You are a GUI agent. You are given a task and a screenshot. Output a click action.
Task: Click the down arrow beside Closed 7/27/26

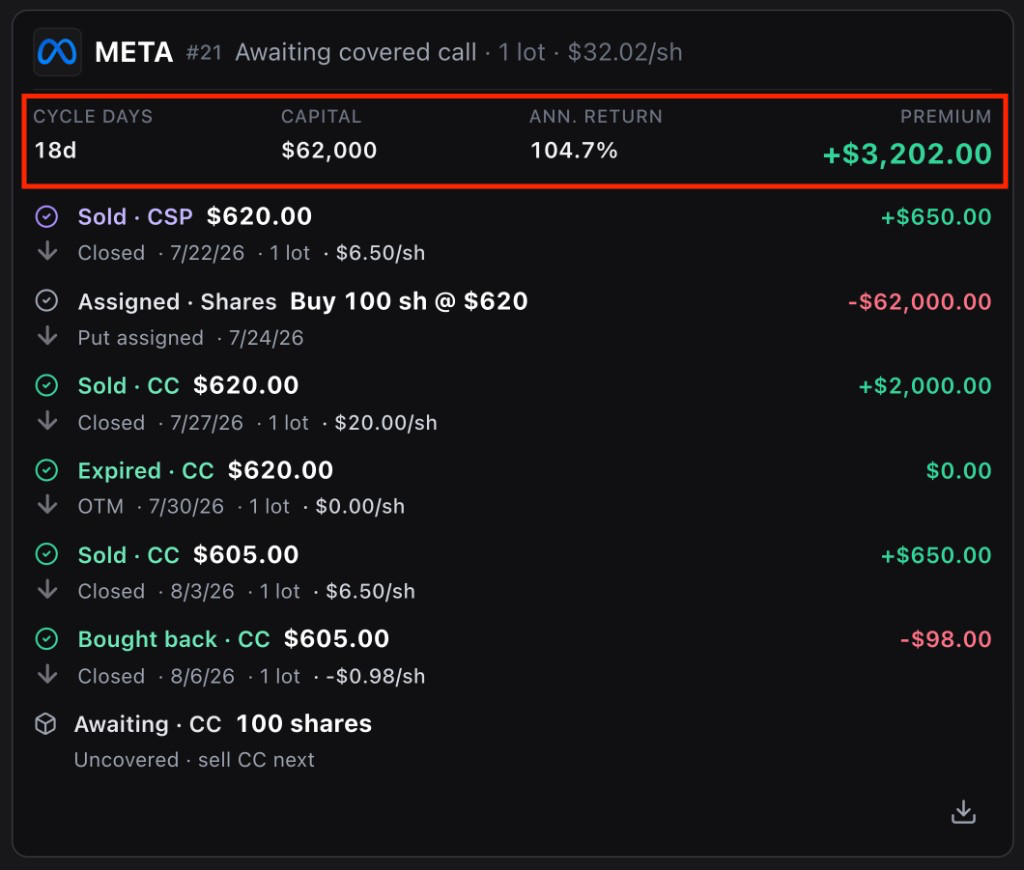47,421
